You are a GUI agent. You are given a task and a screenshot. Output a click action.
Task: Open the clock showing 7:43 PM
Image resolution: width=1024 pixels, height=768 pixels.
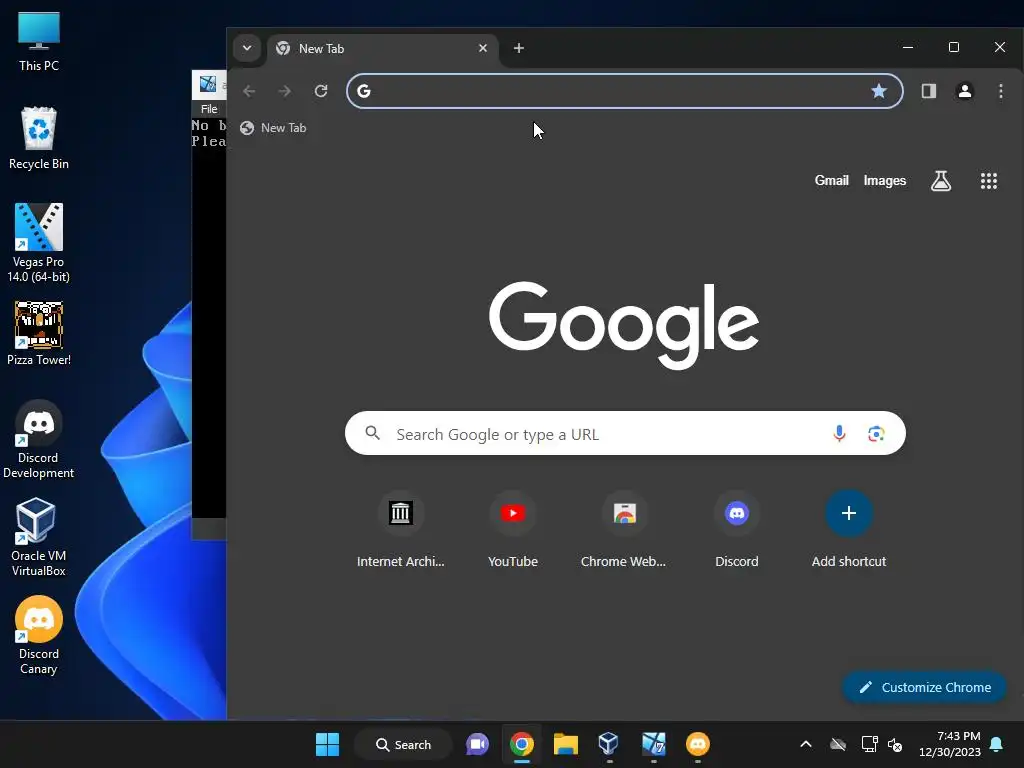click(x=950, y=744)
